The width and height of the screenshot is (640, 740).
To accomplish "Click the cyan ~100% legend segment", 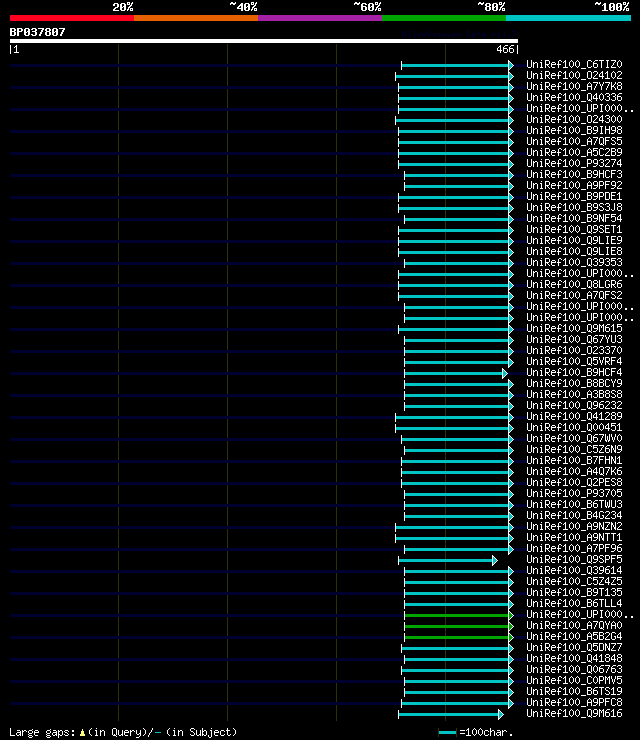I will click(568, 18).
